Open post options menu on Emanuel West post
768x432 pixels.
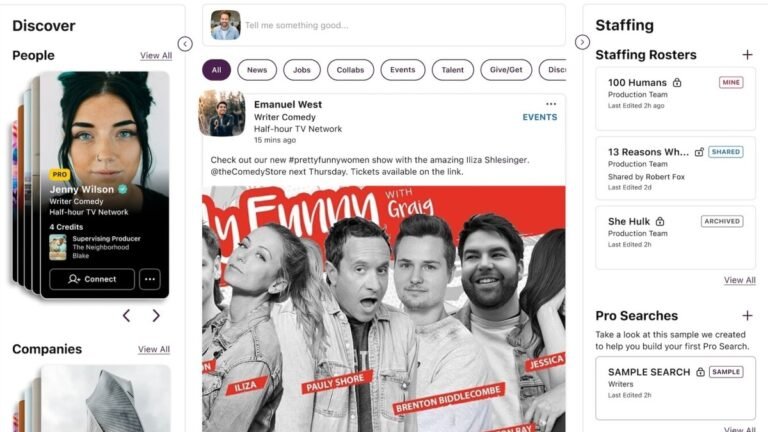click(x=551, y=104)
